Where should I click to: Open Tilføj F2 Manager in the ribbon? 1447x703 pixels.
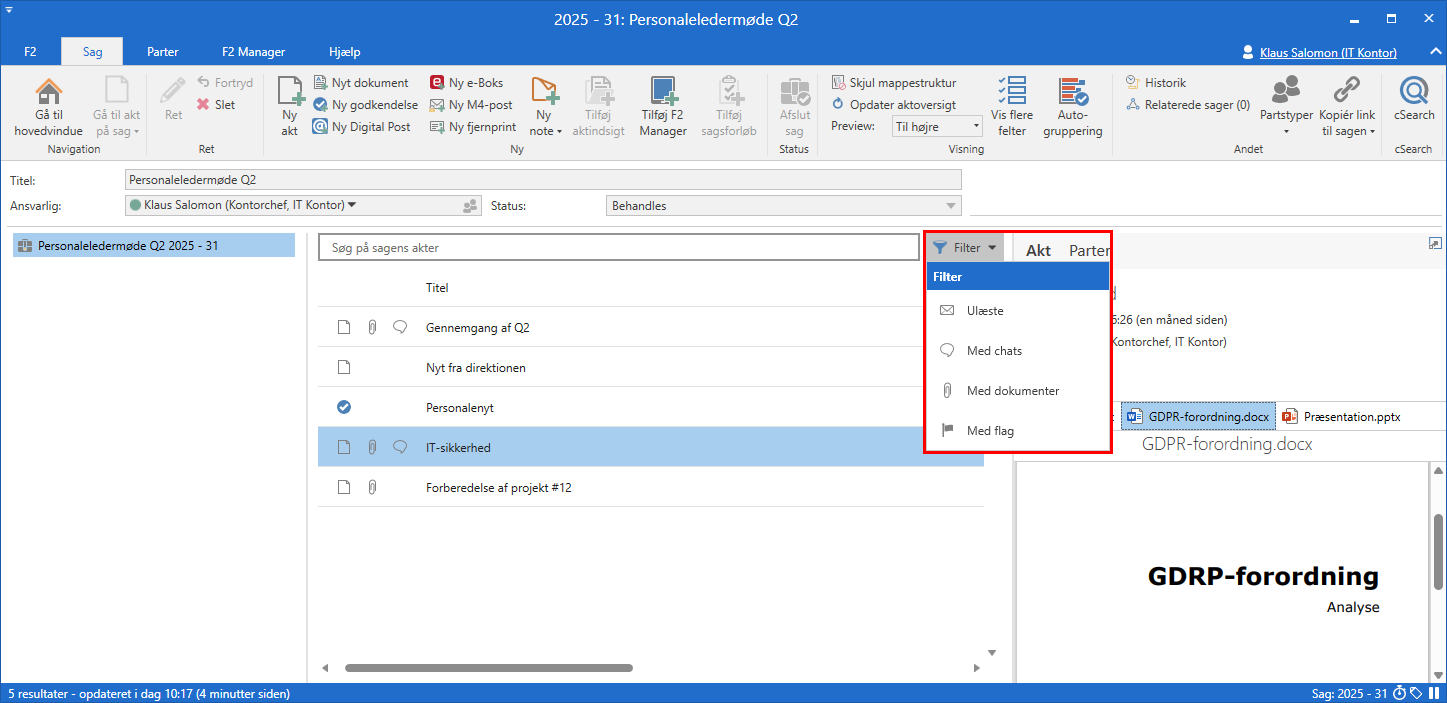pyautogui.click(x=662, y=106)
